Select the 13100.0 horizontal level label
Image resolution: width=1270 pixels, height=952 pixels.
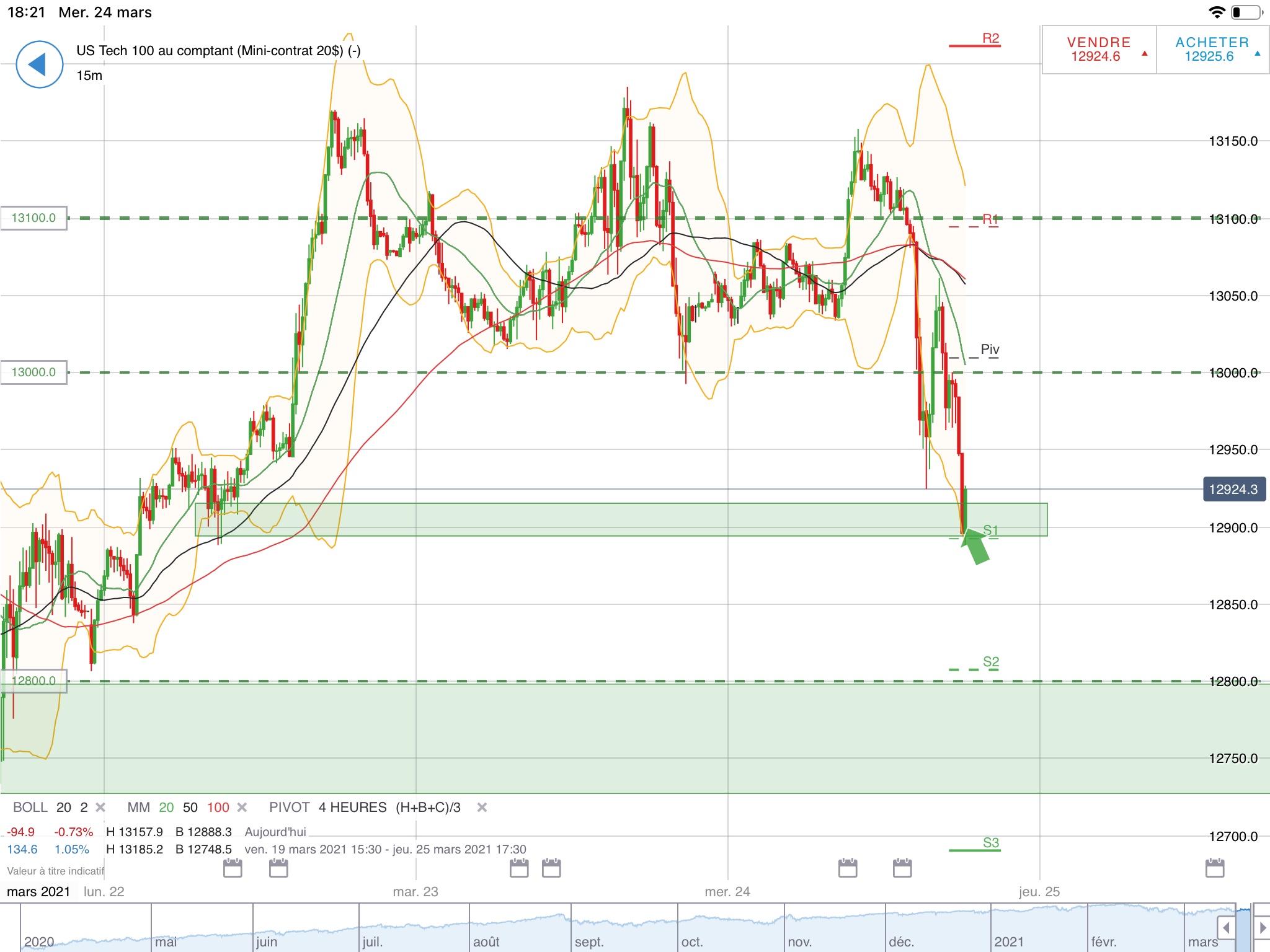[33, 218]
